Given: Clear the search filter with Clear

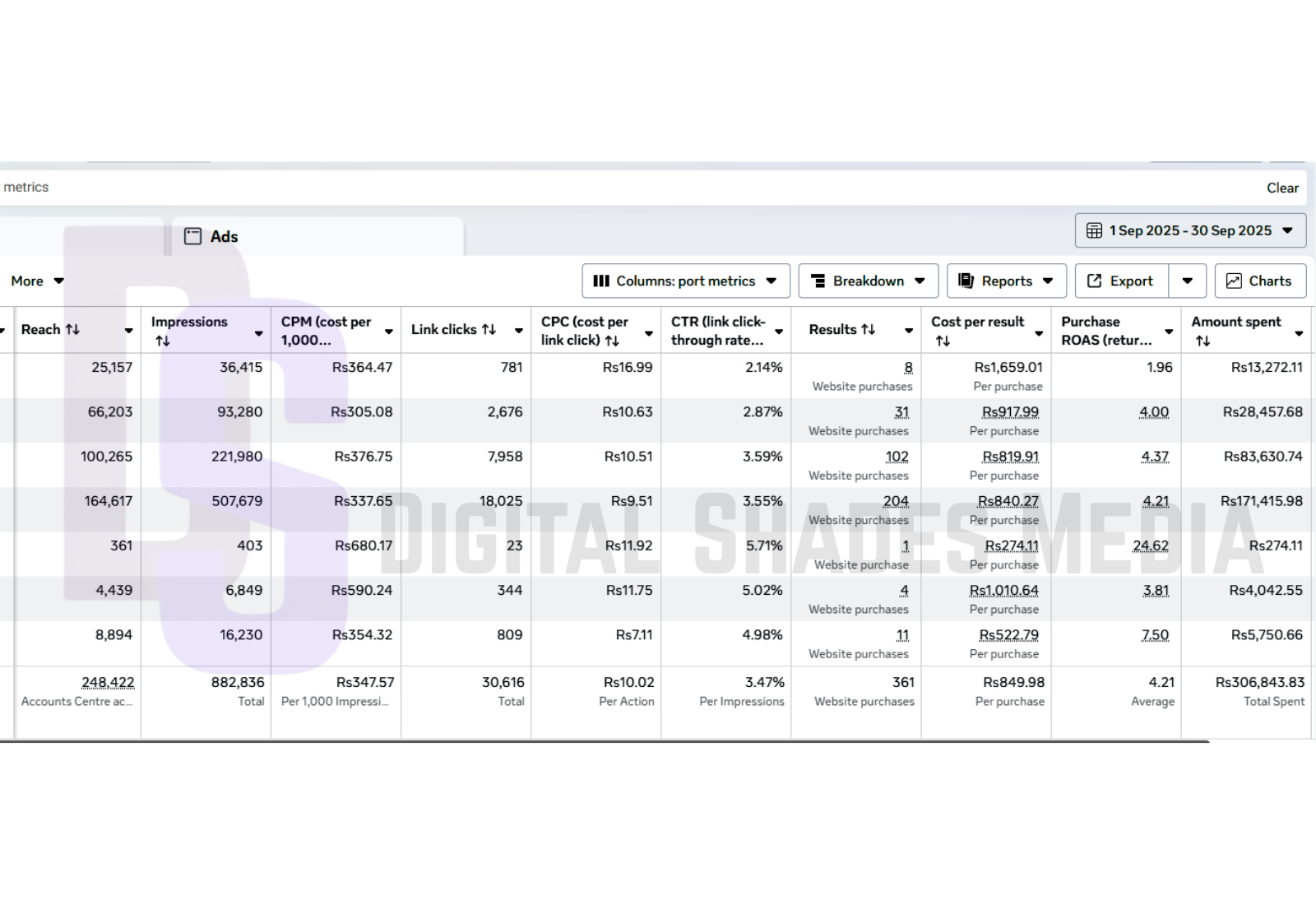Looking at the screenshot, I should click(x=1281, y=188).
